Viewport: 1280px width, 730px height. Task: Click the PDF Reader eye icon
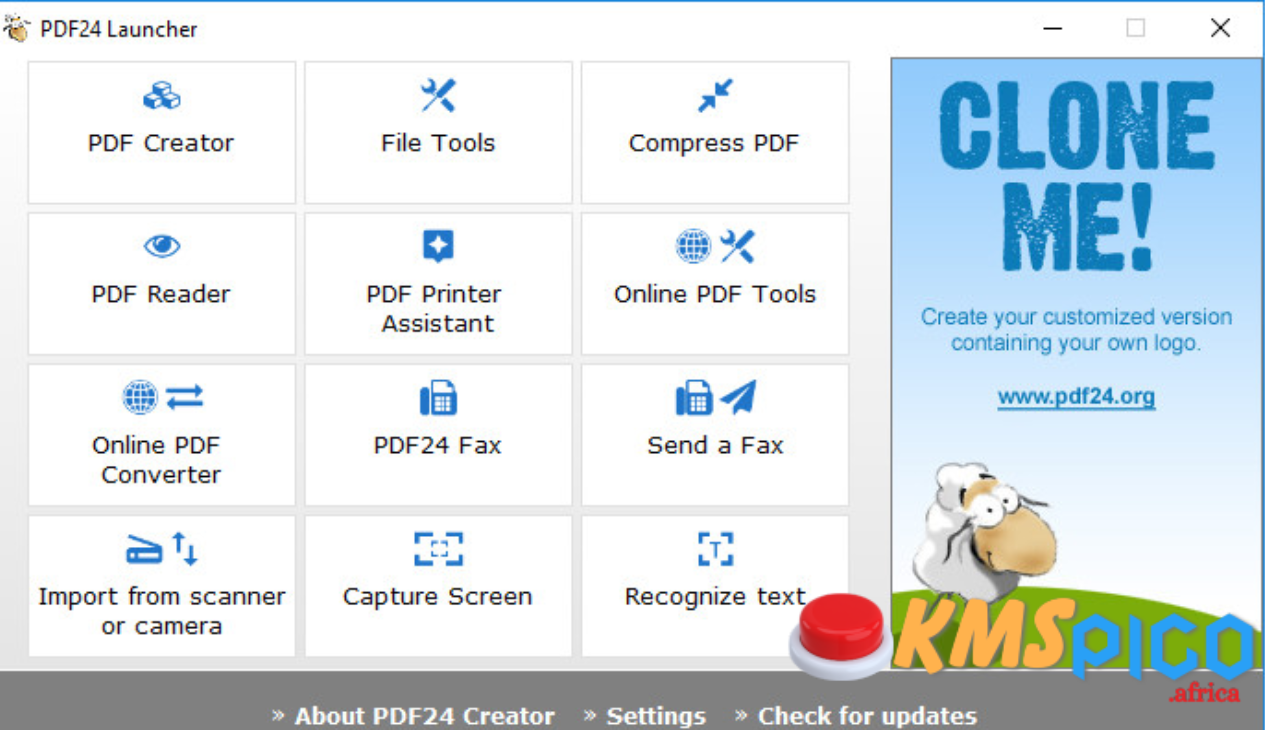(x=162, y=246)
